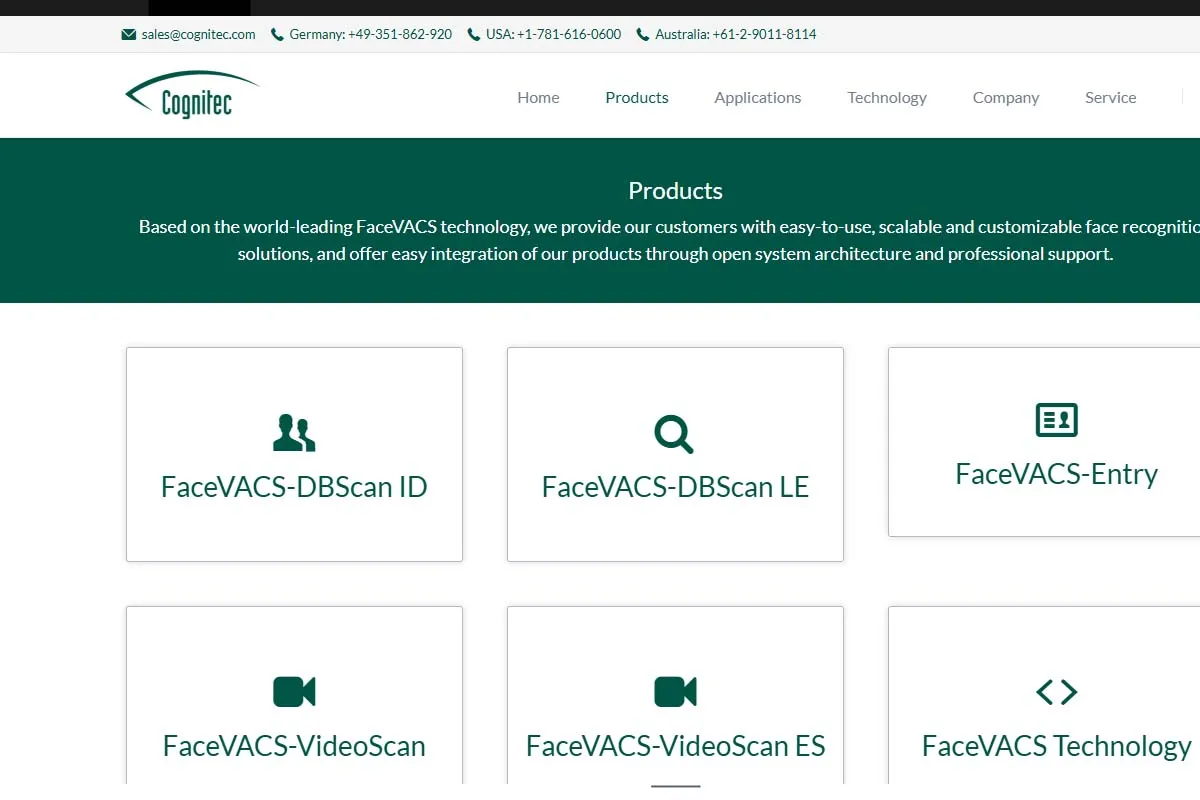
Task: Open the Technology menu item
Action: click(887, 97)
